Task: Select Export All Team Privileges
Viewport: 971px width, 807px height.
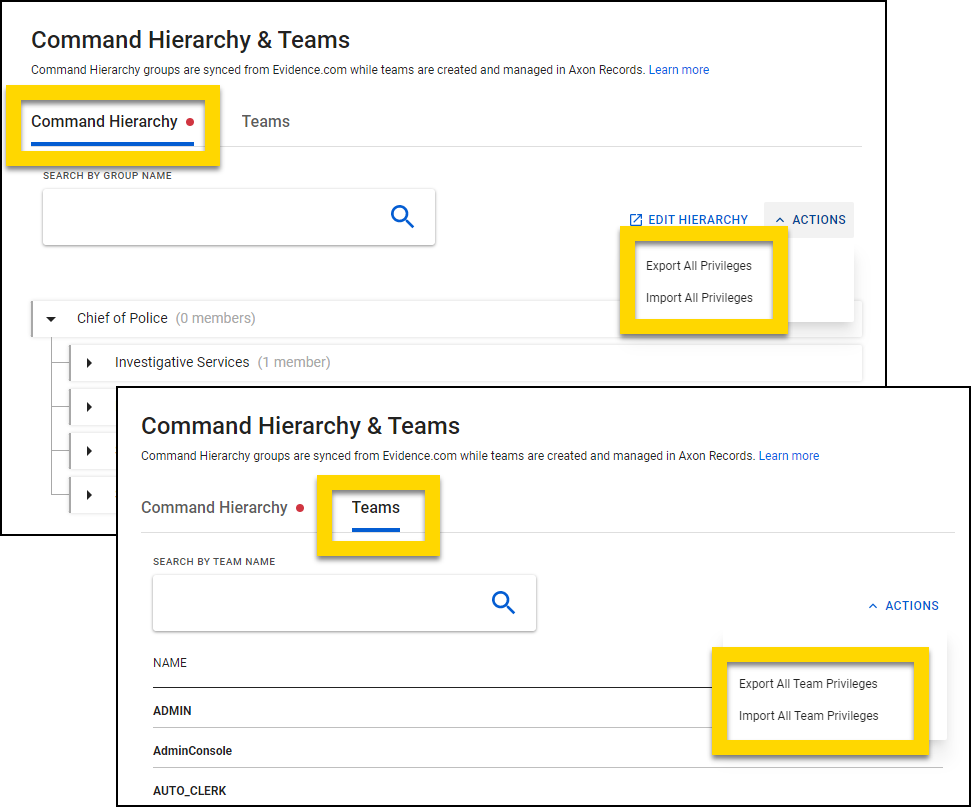Action: coord(808,683)
